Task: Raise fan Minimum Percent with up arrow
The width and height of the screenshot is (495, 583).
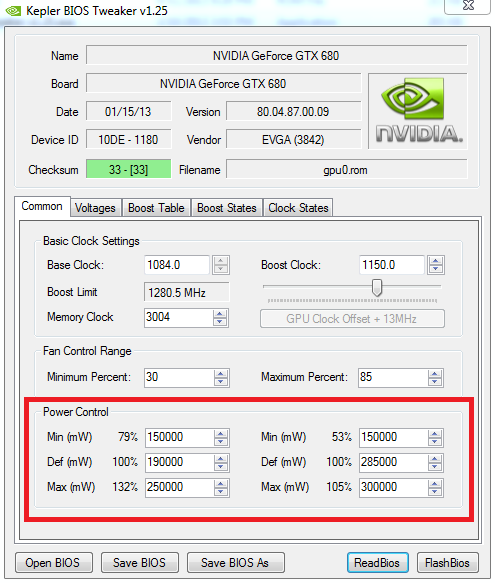Action: coord(221,374)
